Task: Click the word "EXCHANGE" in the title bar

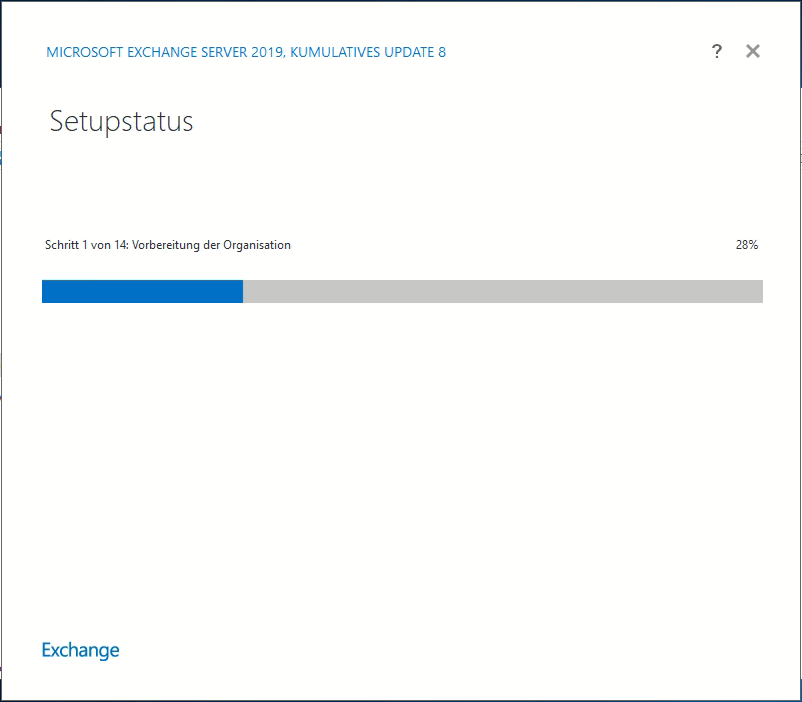Action: pos(156,52)
